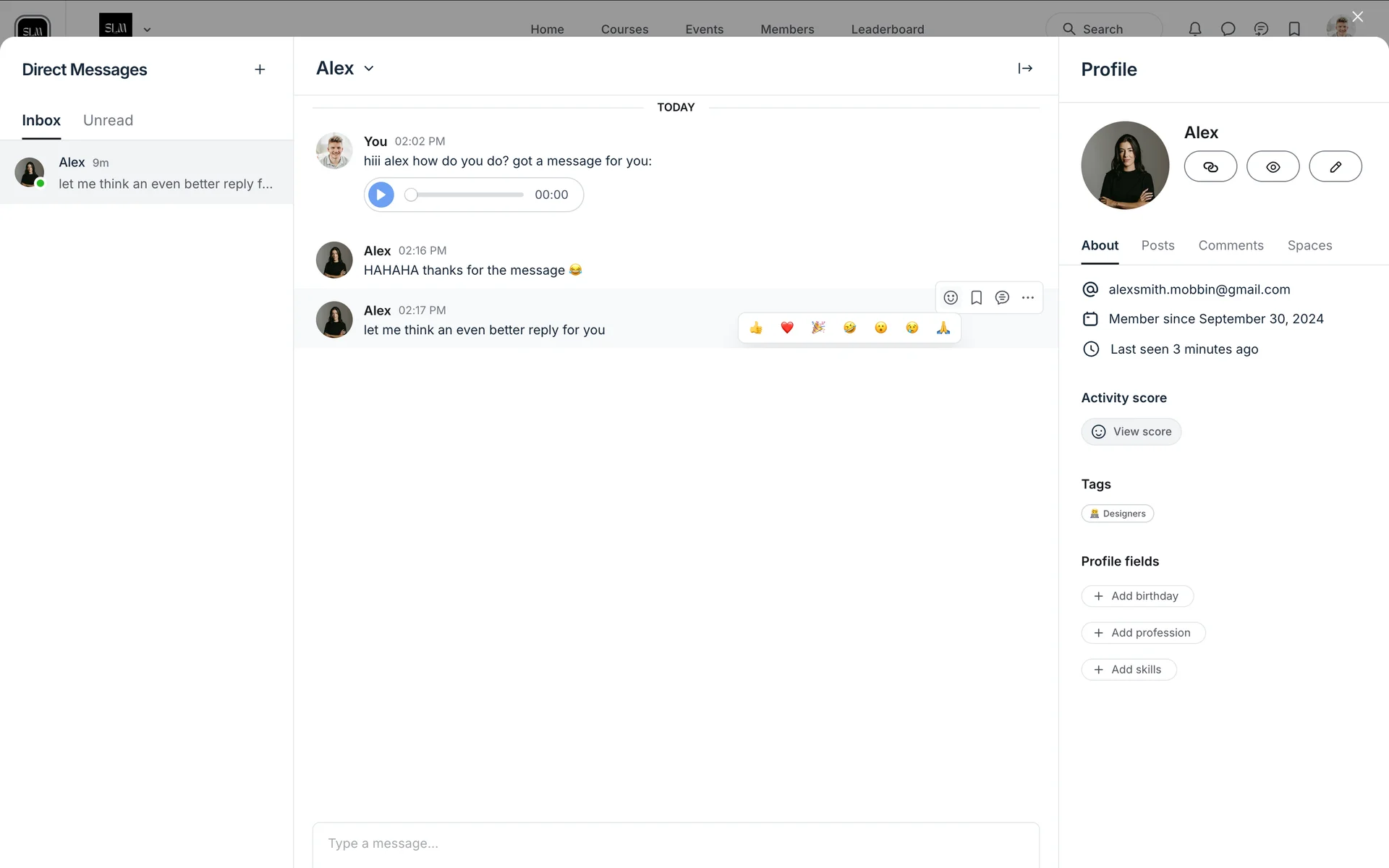The height and width of the screenshot is (868, 1389).
Task: Play the voice message audio
Action: point(381,195)
